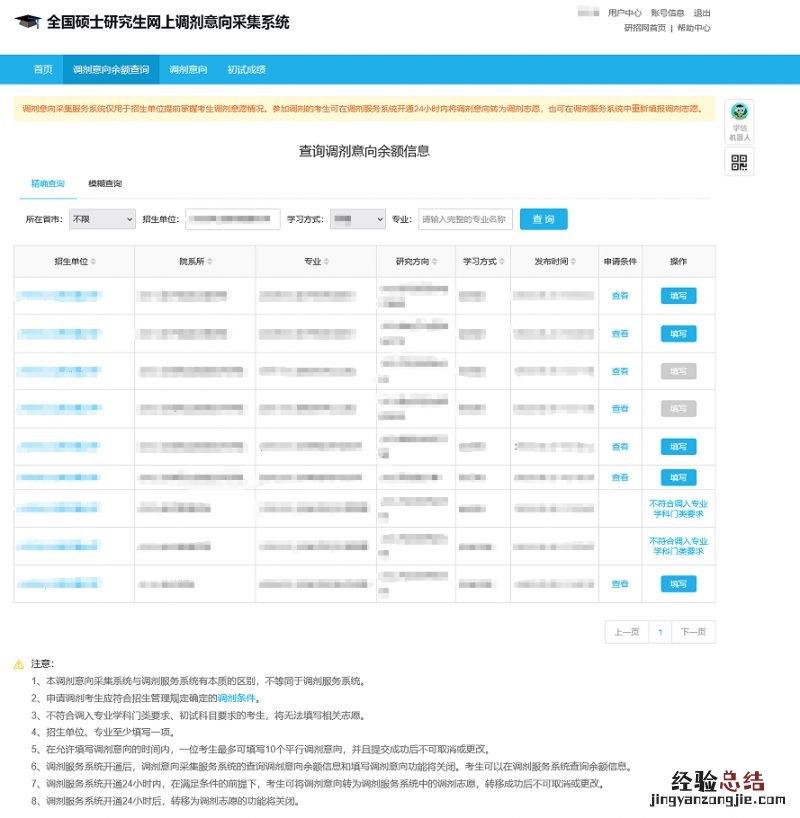
Task: Click 查看 link in the first table row
Action: click(x=620, y=296)
